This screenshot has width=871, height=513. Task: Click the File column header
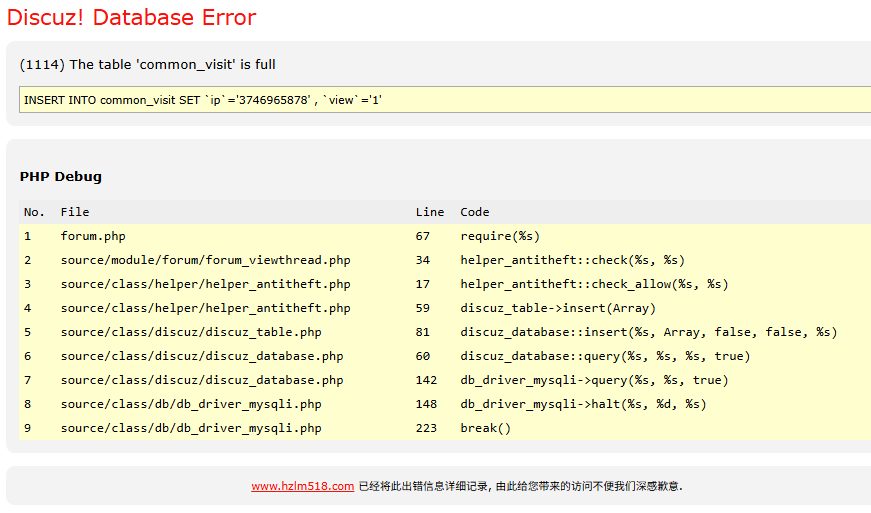[x=75, y=212]
